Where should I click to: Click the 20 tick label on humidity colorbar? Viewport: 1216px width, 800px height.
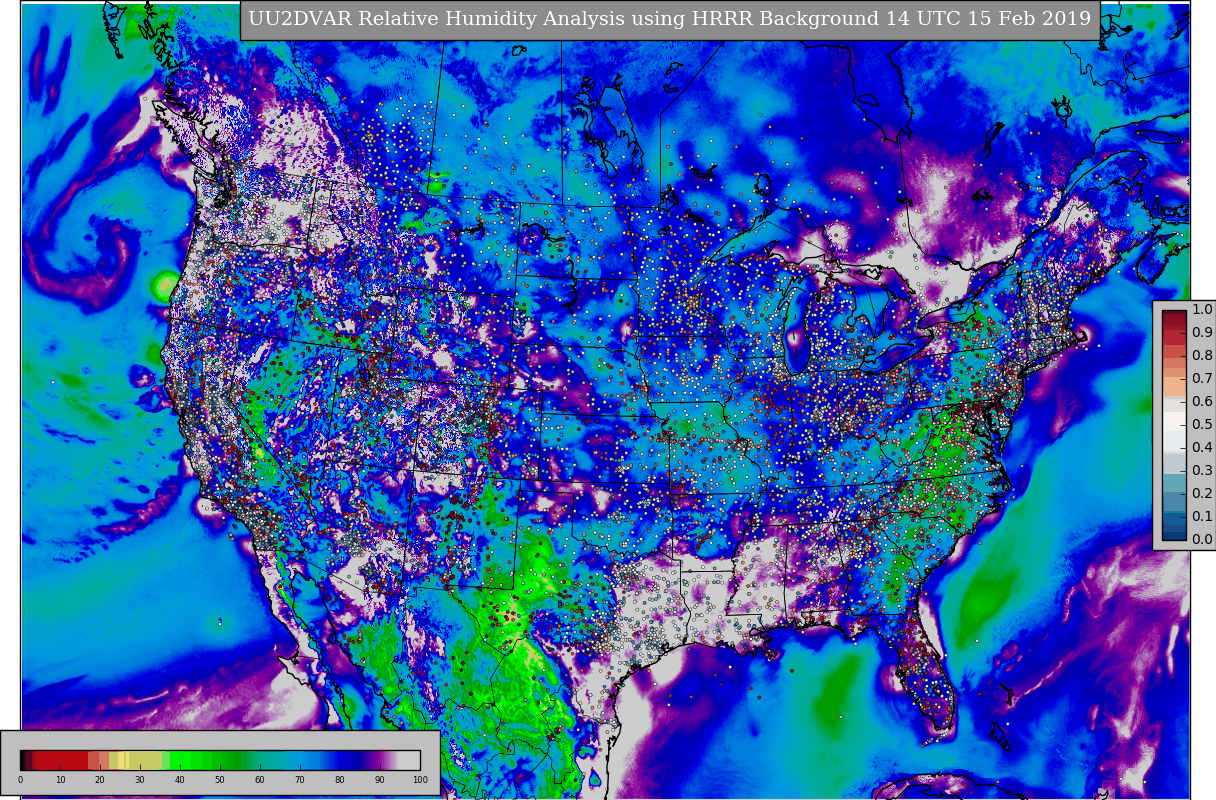coord(100,780)
